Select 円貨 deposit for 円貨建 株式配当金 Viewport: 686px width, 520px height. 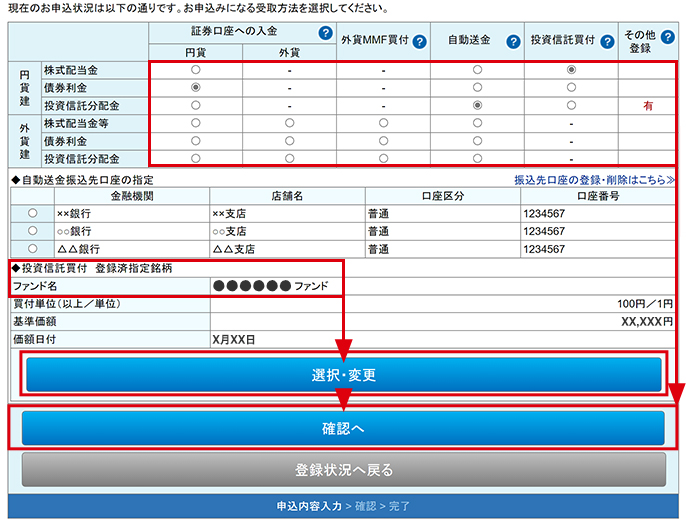tap(195, 70)
